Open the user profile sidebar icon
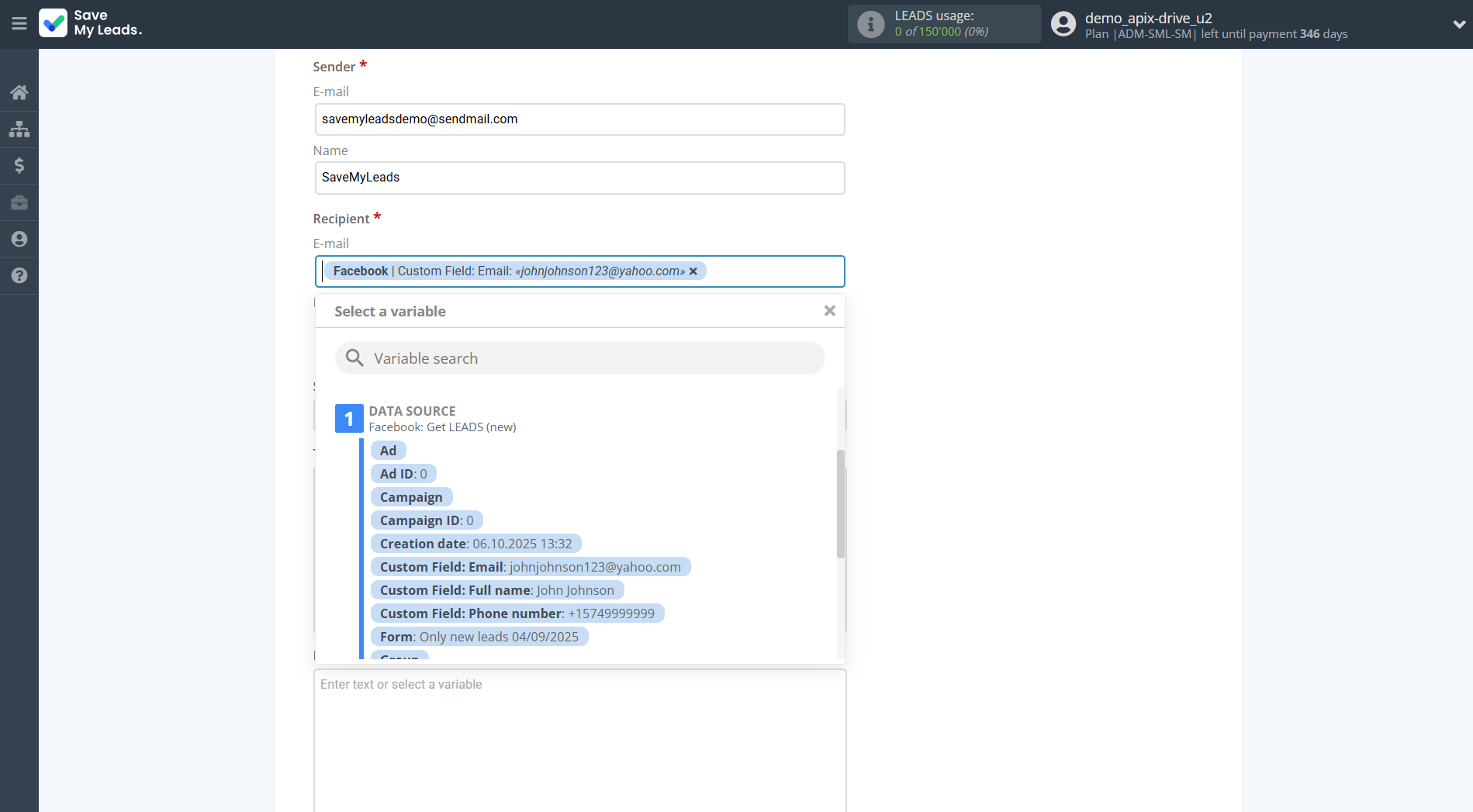 coord(19,239)
